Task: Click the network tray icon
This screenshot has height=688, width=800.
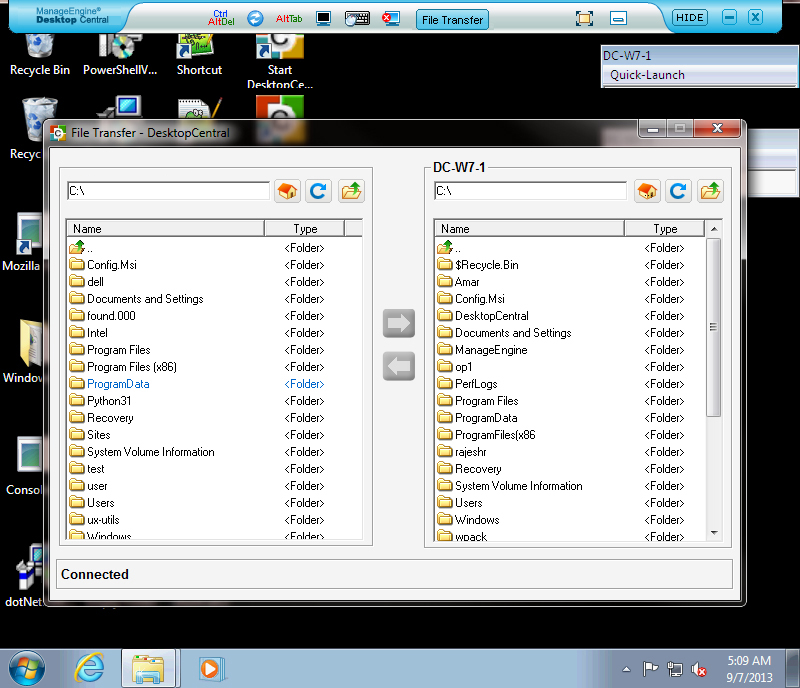Action: coord(674,669)
